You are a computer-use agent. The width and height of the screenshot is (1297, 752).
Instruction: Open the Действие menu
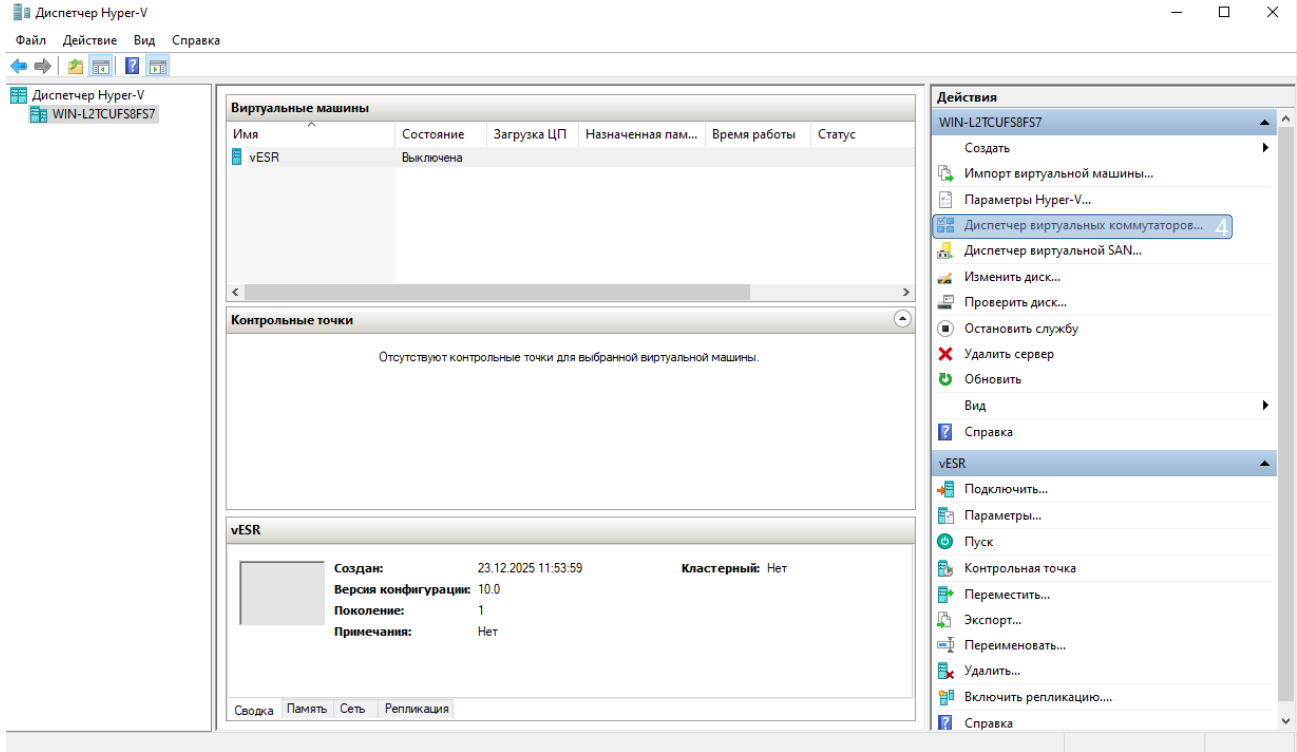(x=90, y=40)
